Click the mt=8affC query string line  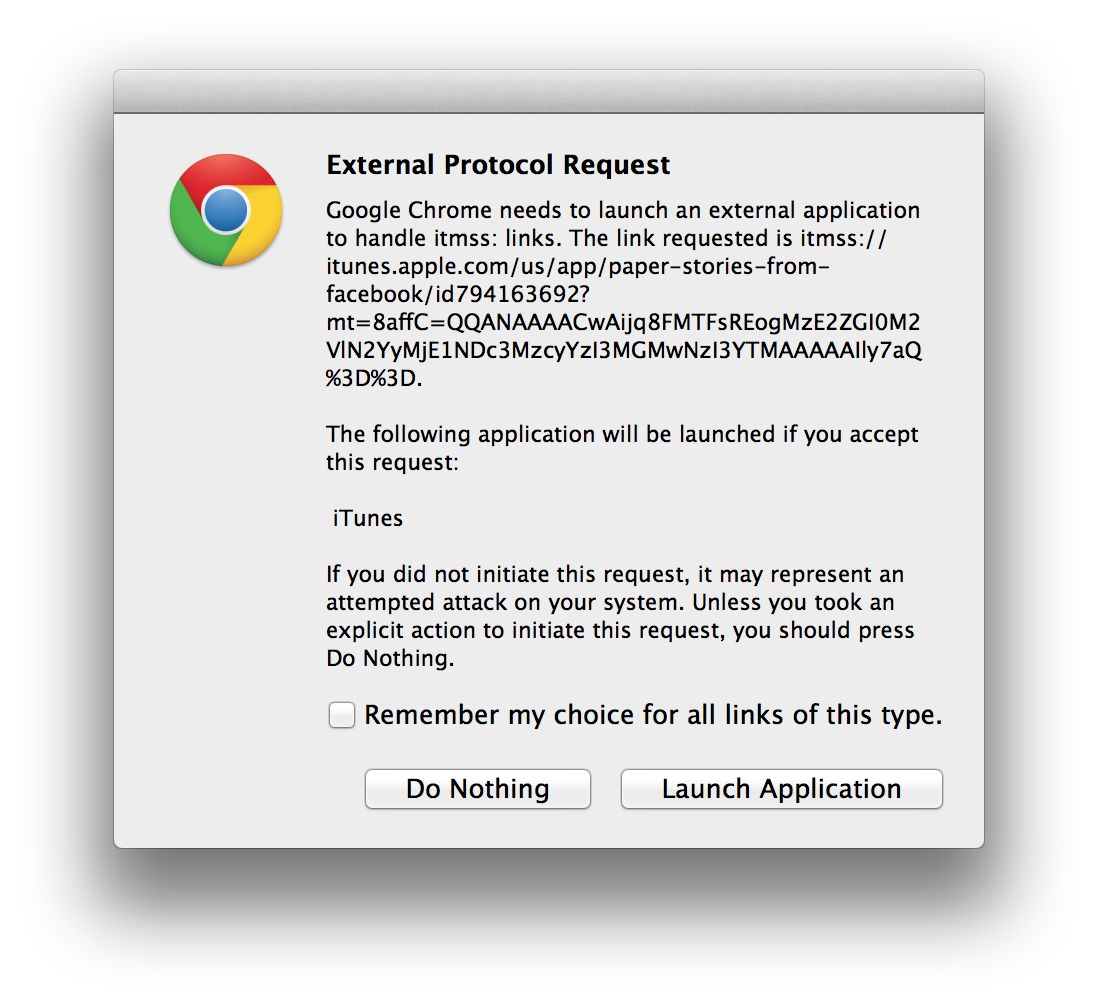coord(623,322)
